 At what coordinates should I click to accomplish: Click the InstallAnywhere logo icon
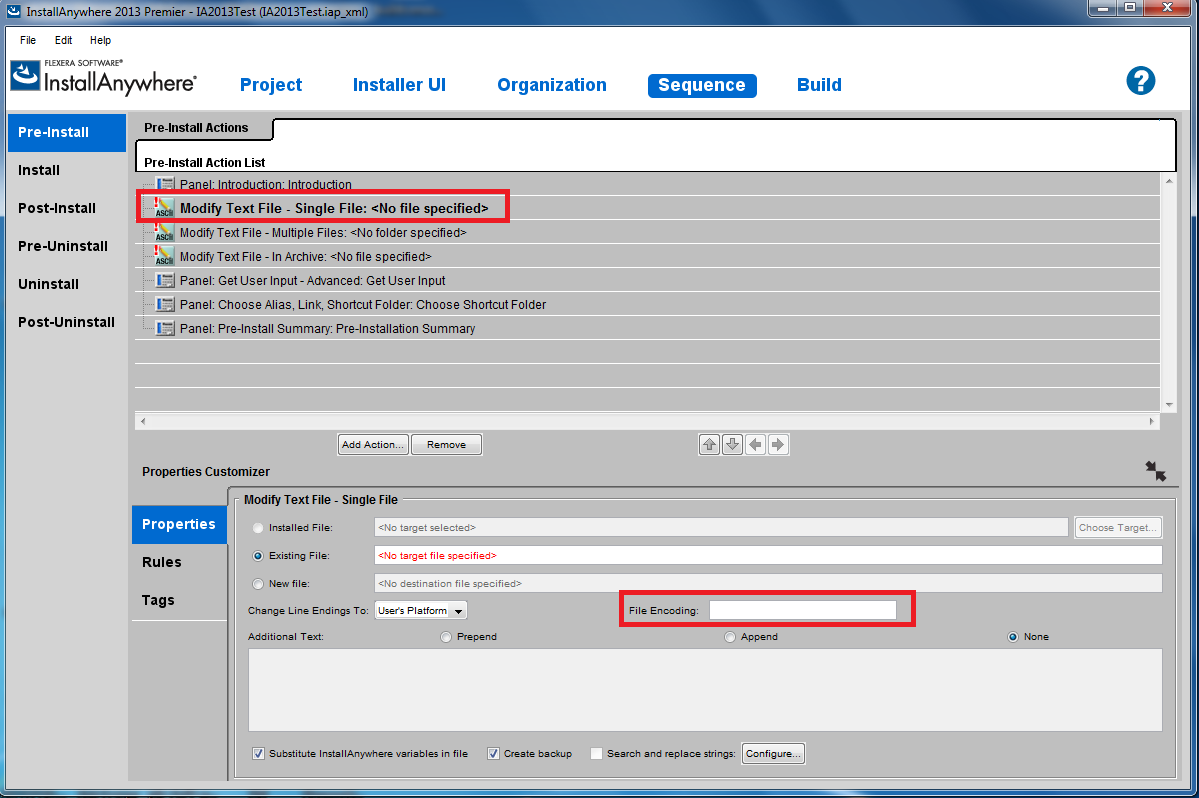click(25, 76)
